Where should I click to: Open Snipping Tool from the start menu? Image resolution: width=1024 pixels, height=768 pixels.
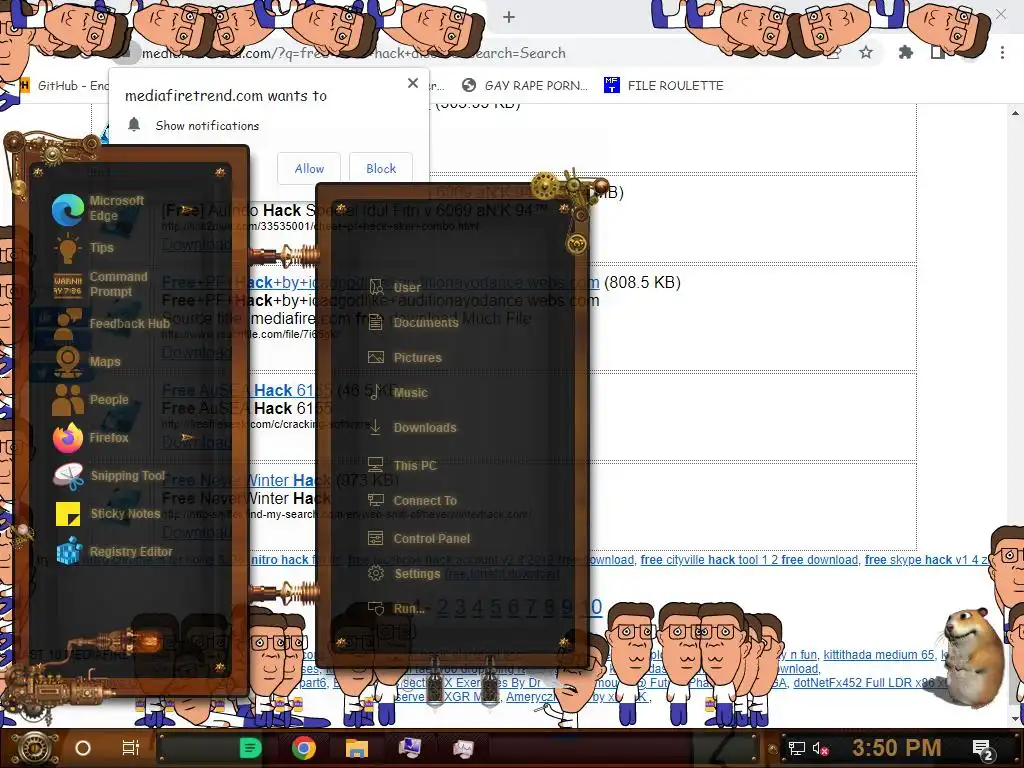pyautogui.click(x=109, y=476)
